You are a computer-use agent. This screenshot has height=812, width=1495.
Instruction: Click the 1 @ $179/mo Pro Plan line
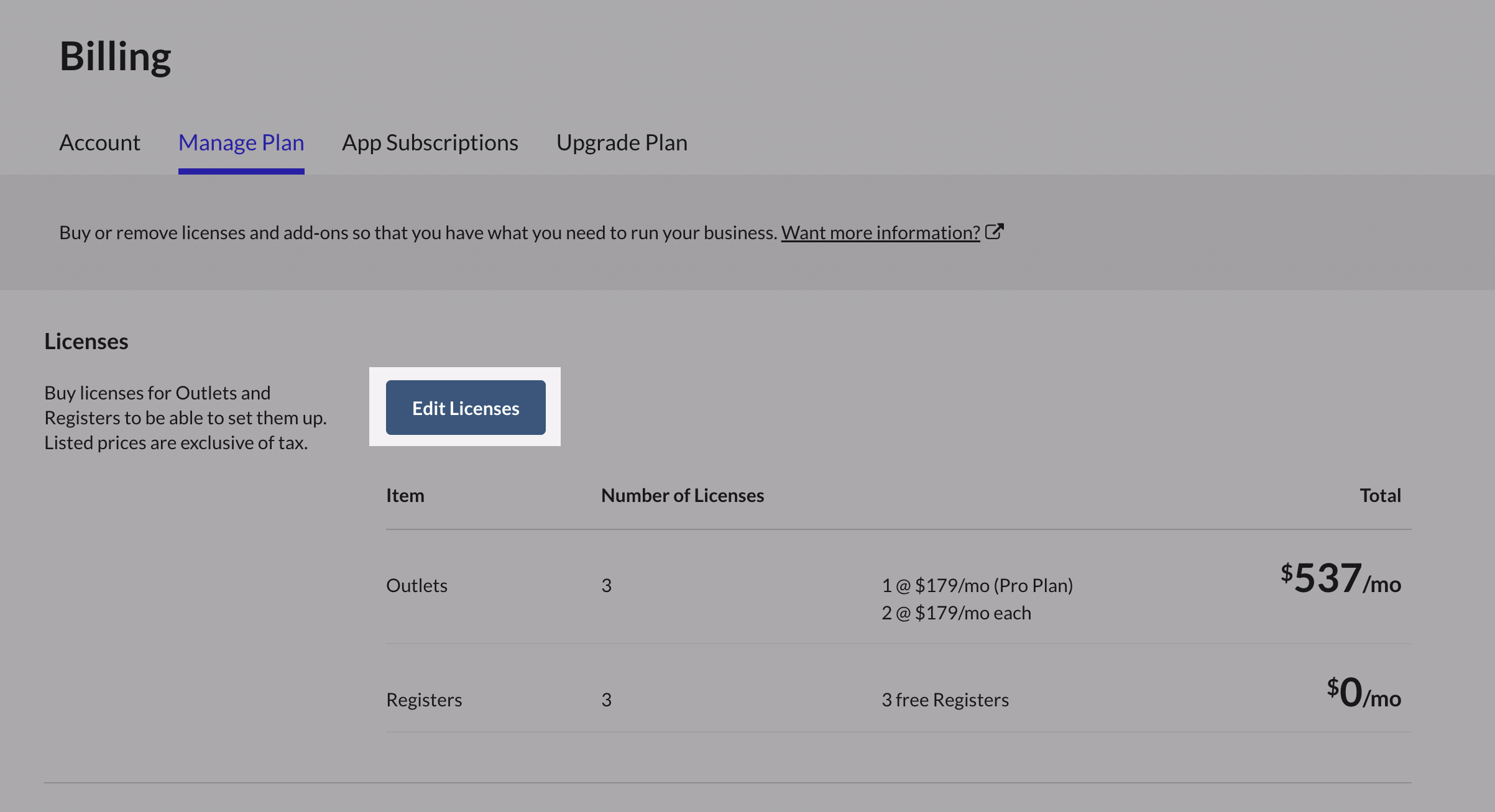point(977,585)
